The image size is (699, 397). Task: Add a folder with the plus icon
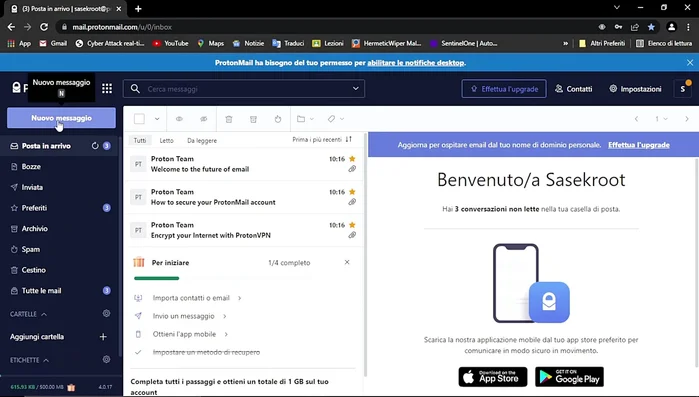pyautogui.click(x=103, y=337)
